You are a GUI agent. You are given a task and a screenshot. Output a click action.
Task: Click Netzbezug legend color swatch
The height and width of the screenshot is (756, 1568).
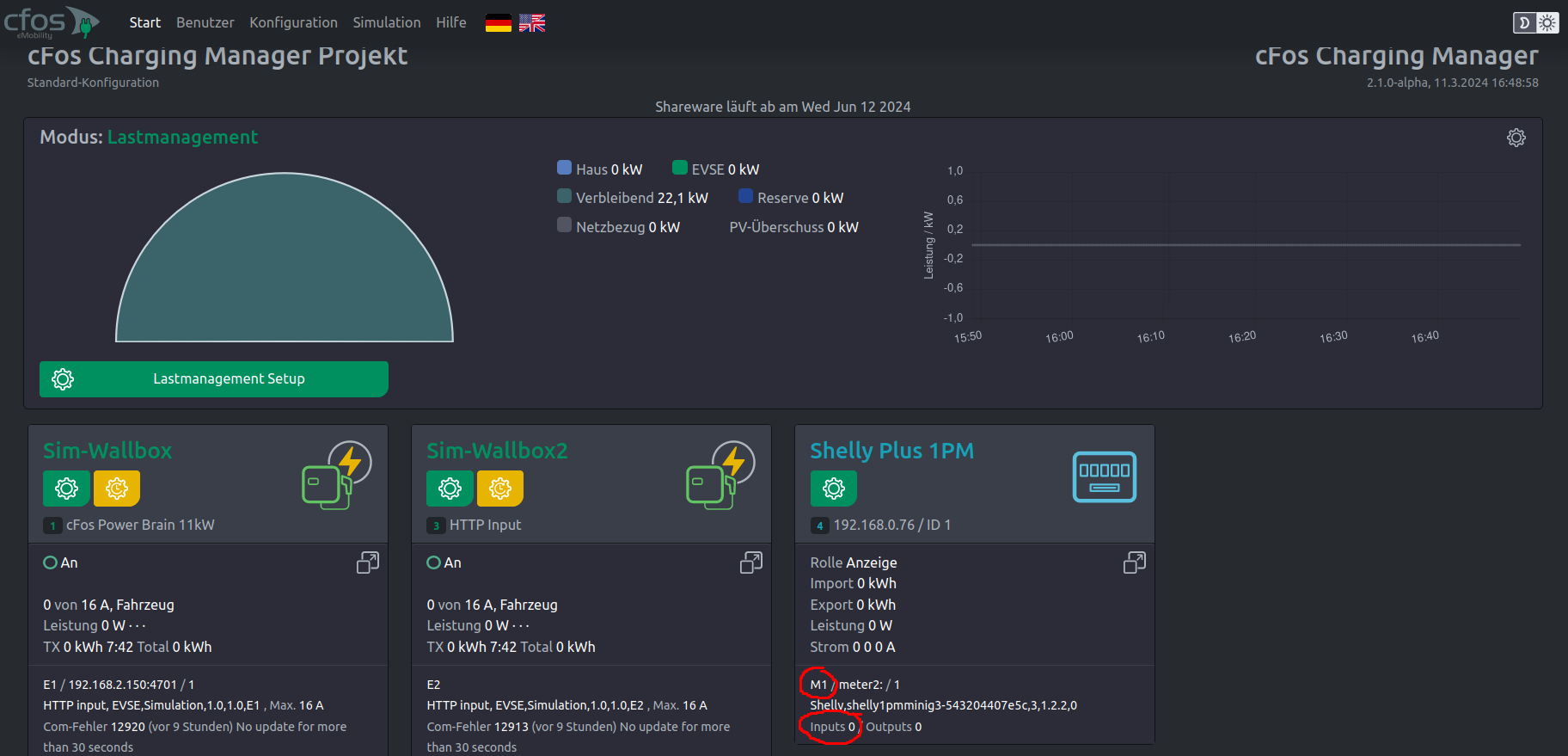coord(565,224)
